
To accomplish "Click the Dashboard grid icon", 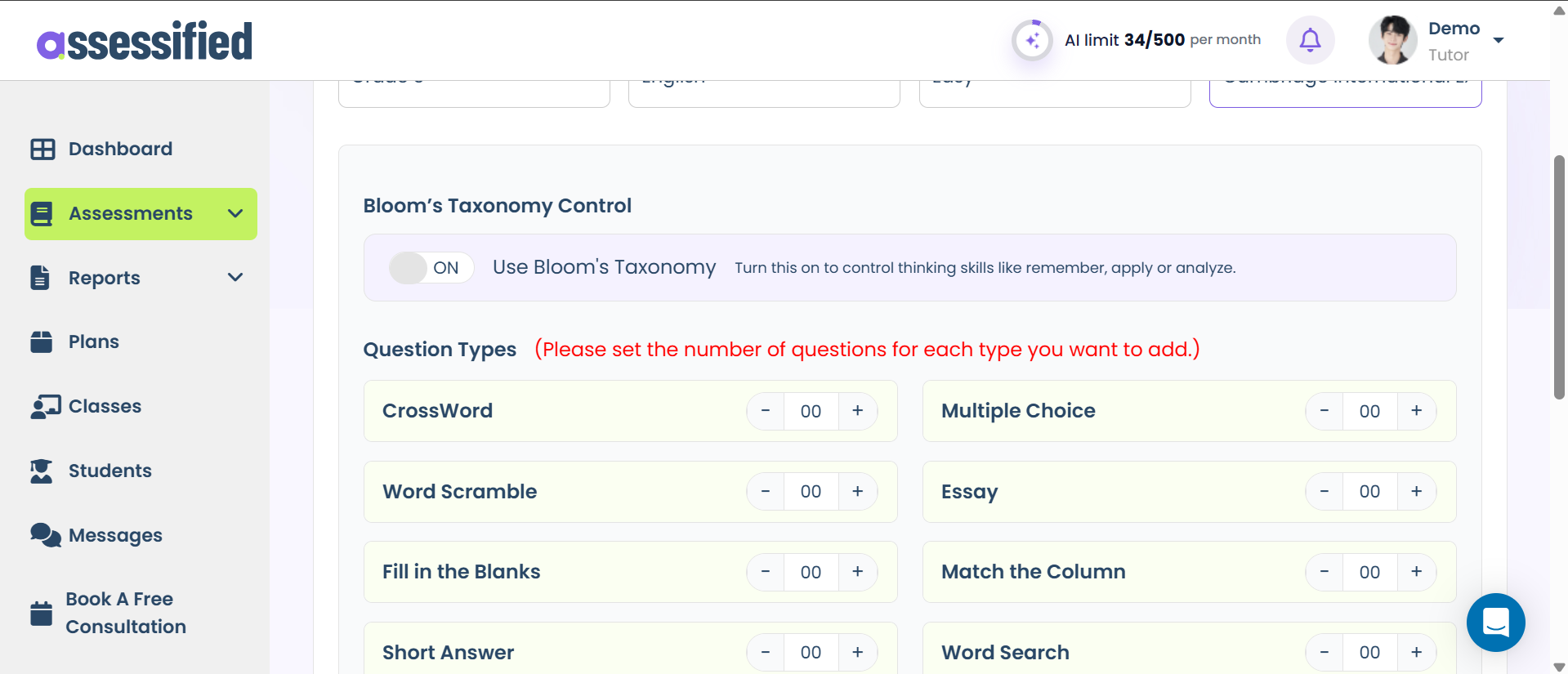I will 42,149.
